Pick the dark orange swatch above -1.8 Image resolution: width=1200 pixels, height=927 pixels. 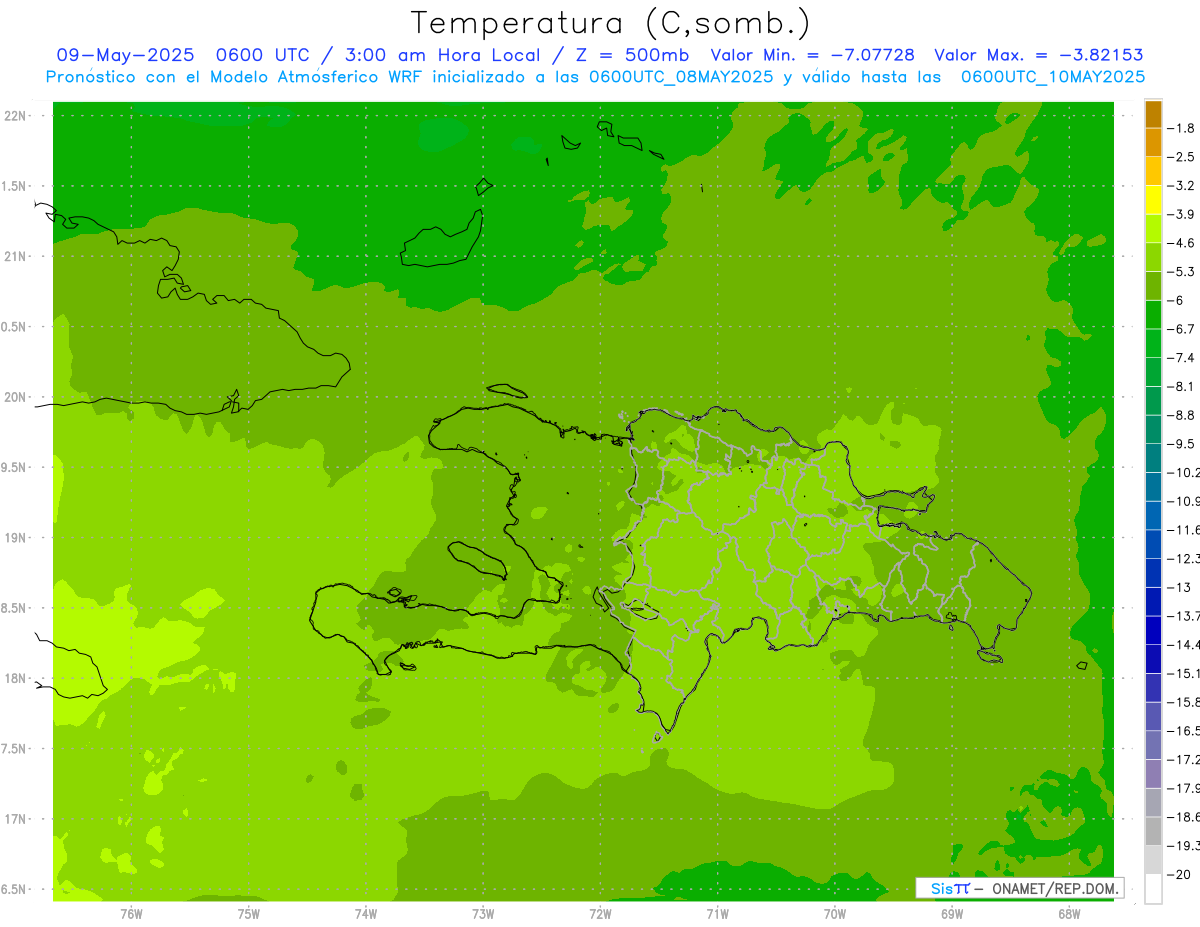click(1153, 114)
